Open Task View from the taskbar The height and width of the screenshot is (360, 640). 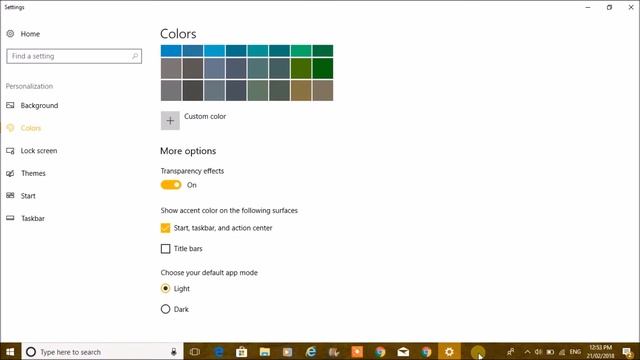[x=195, y=352]
